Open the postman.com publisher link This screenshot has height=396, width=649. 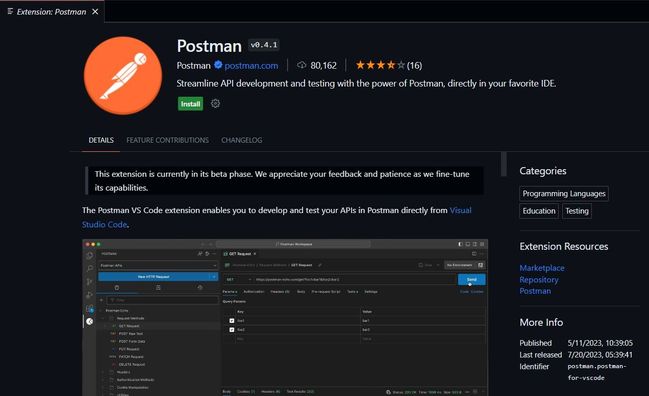click(x=251, y=65)
